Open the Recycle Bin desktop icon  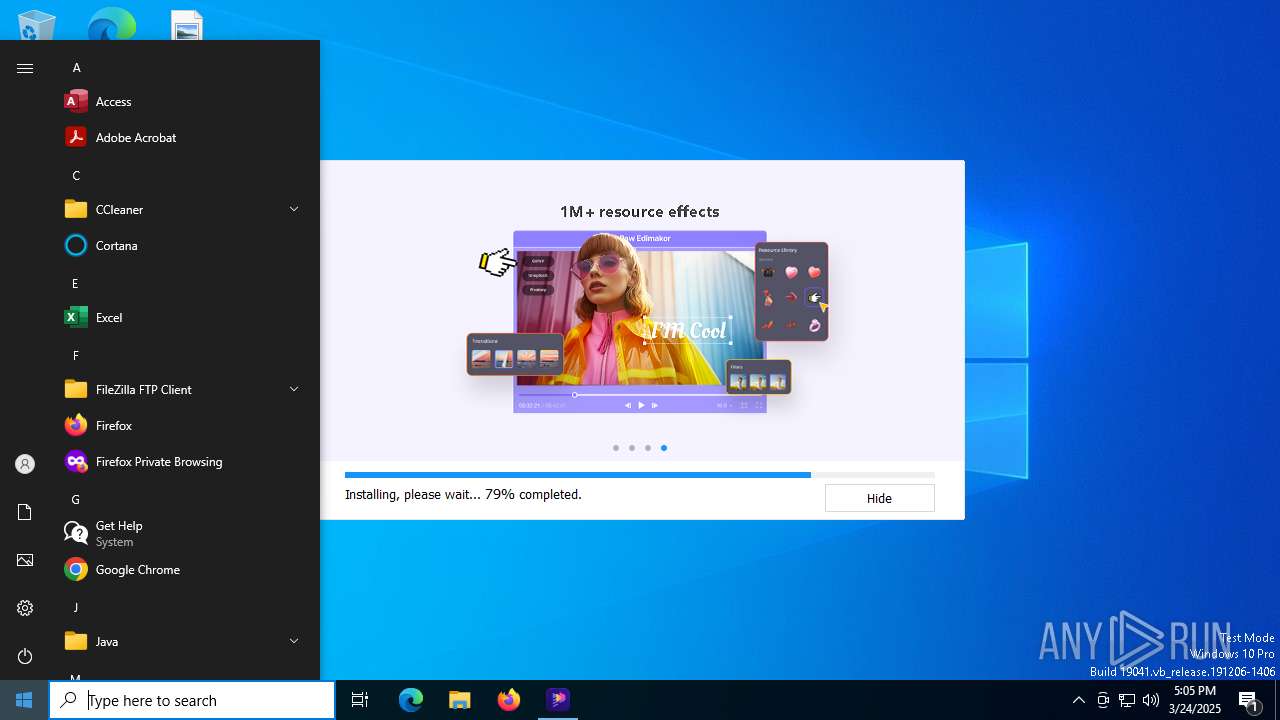point(37,25)
